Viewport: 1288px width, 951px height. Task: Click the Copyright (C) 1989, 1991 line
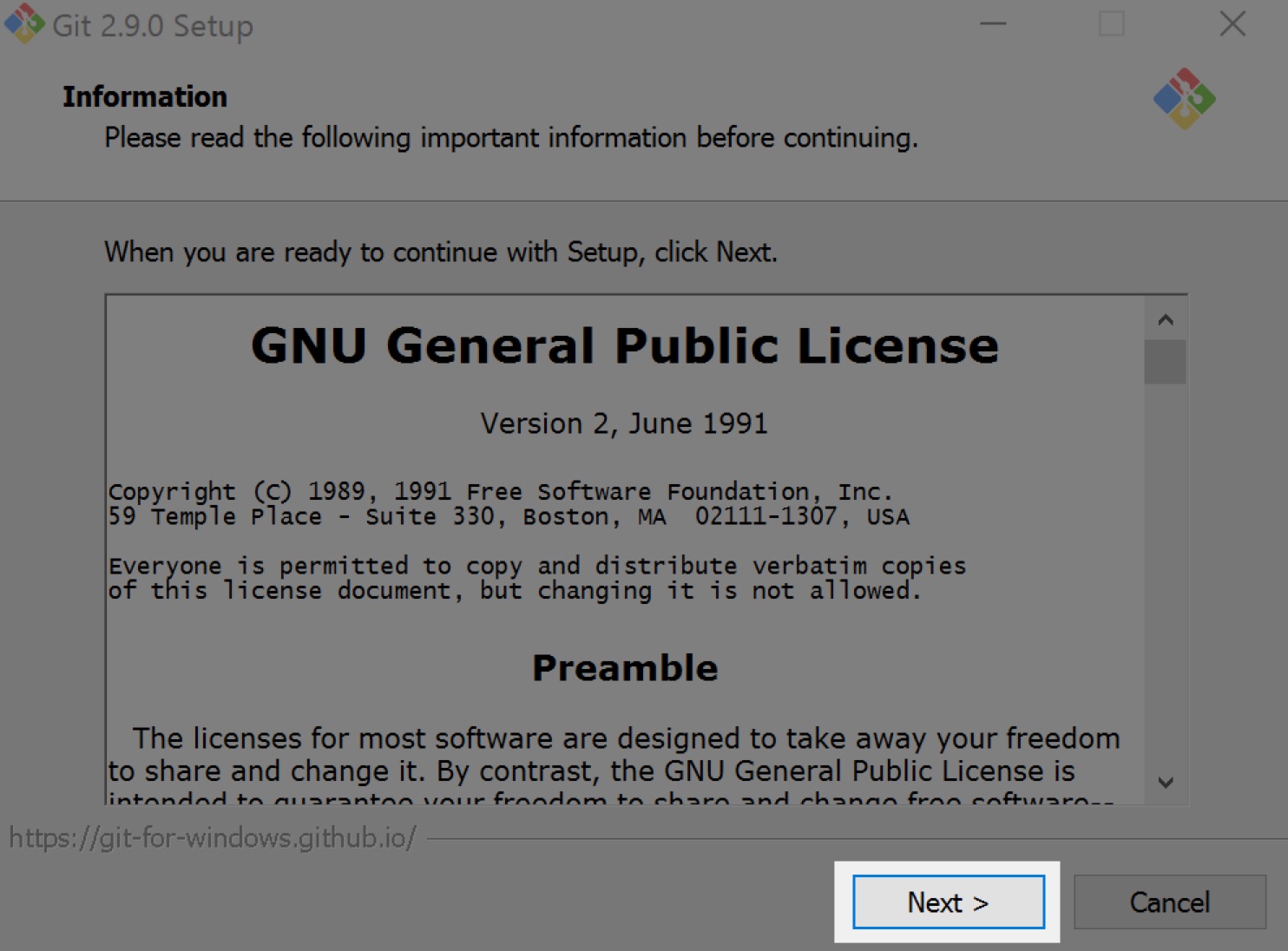tap(501, 491)
